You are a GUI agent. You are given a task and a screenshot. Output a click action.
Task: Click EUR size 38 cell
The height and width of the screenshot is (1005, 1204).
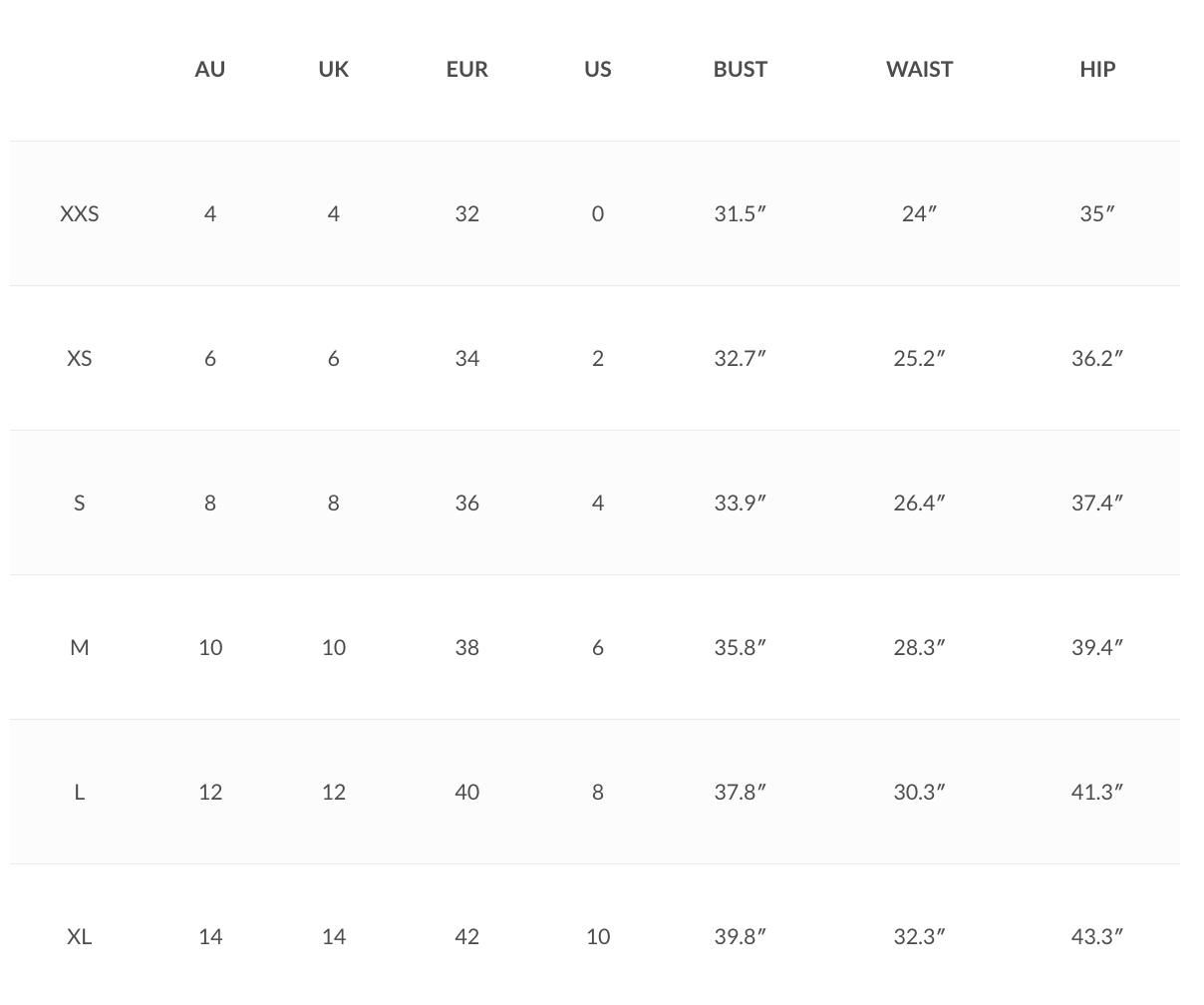coord(466,647)
